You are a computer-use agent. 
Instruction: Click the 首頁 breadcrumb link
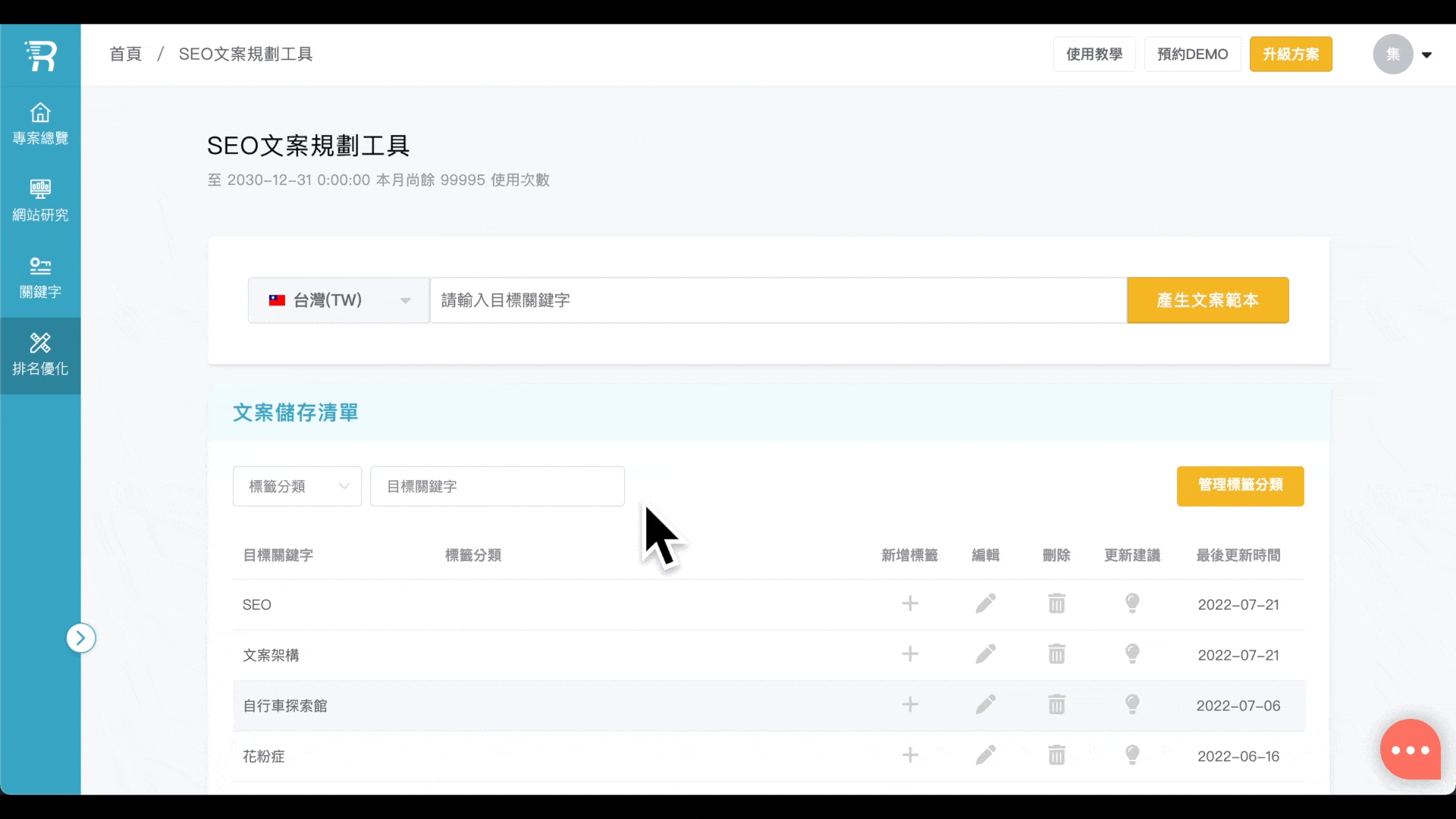click(x=125, y=54)
